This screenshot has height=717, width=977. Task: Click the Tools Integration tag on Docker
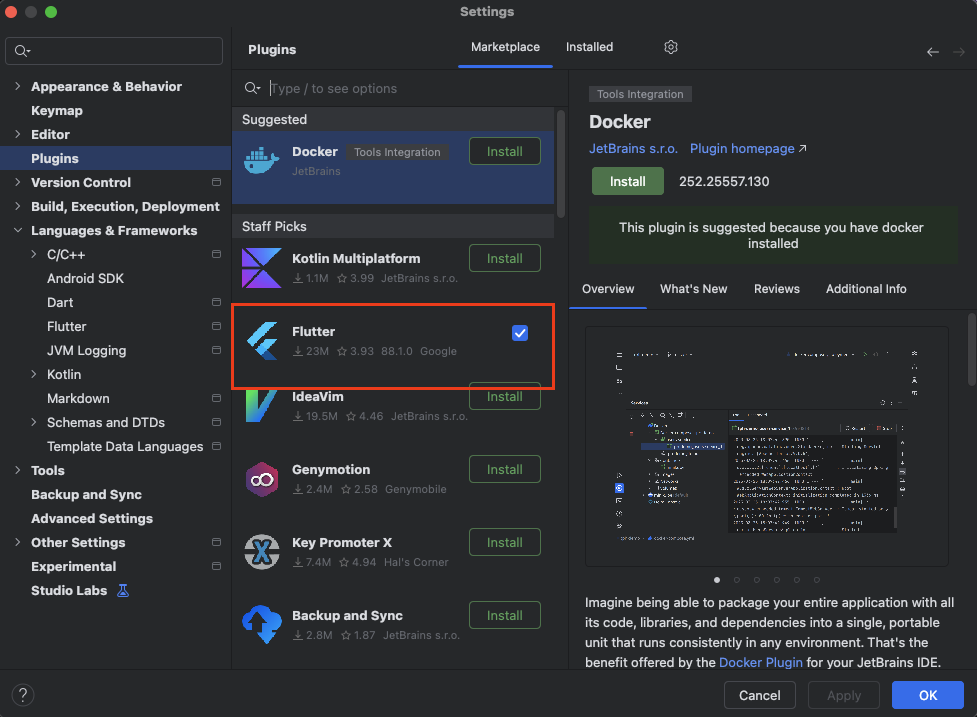pyautogui.click(x=397, y=152)
